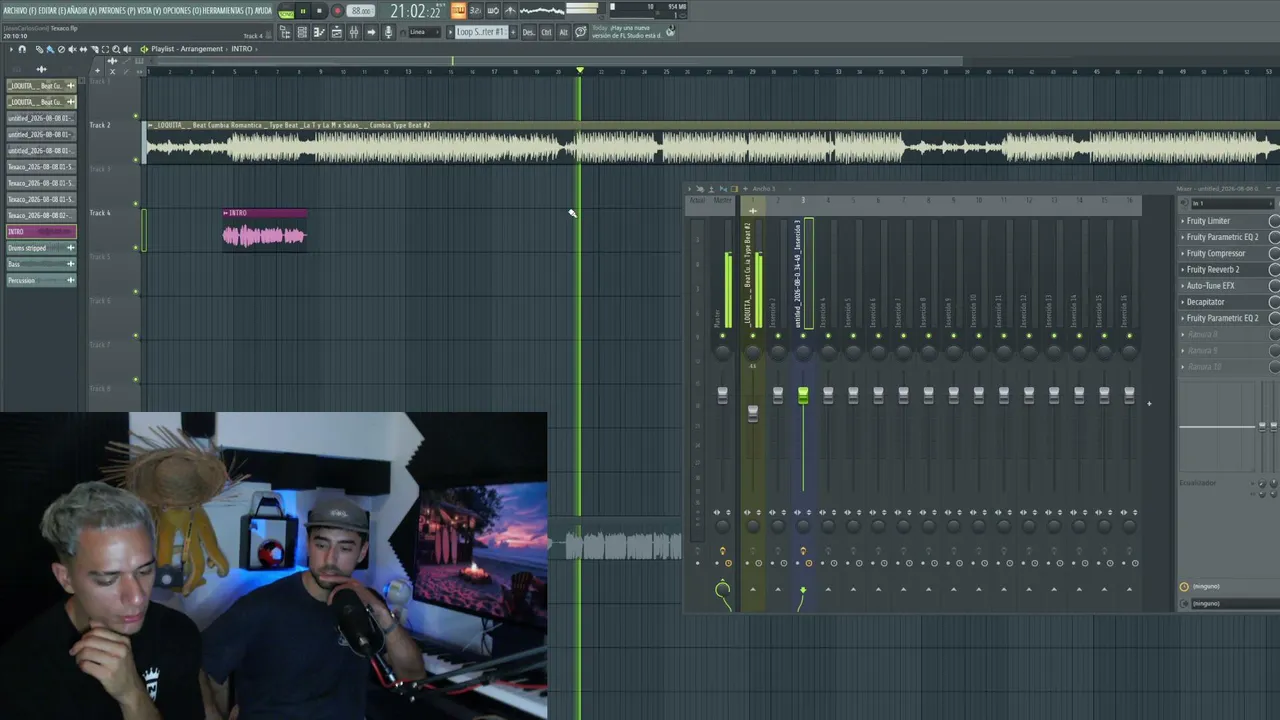Open the HERRAMIENTAS (T) menu

(x=227, y=11)
